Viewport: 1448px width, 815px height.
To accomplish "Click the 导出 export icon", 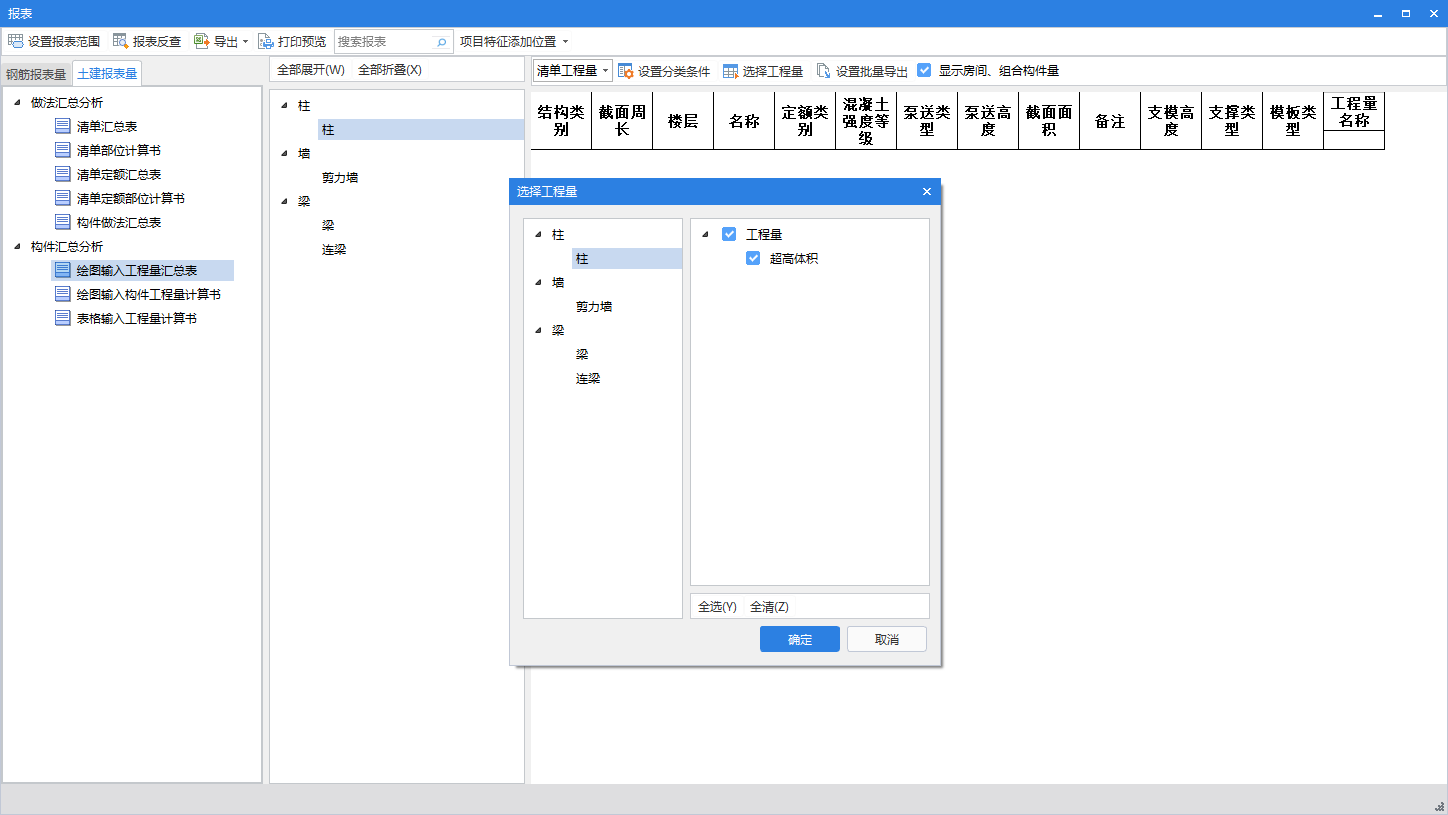I will coord(201,41).
